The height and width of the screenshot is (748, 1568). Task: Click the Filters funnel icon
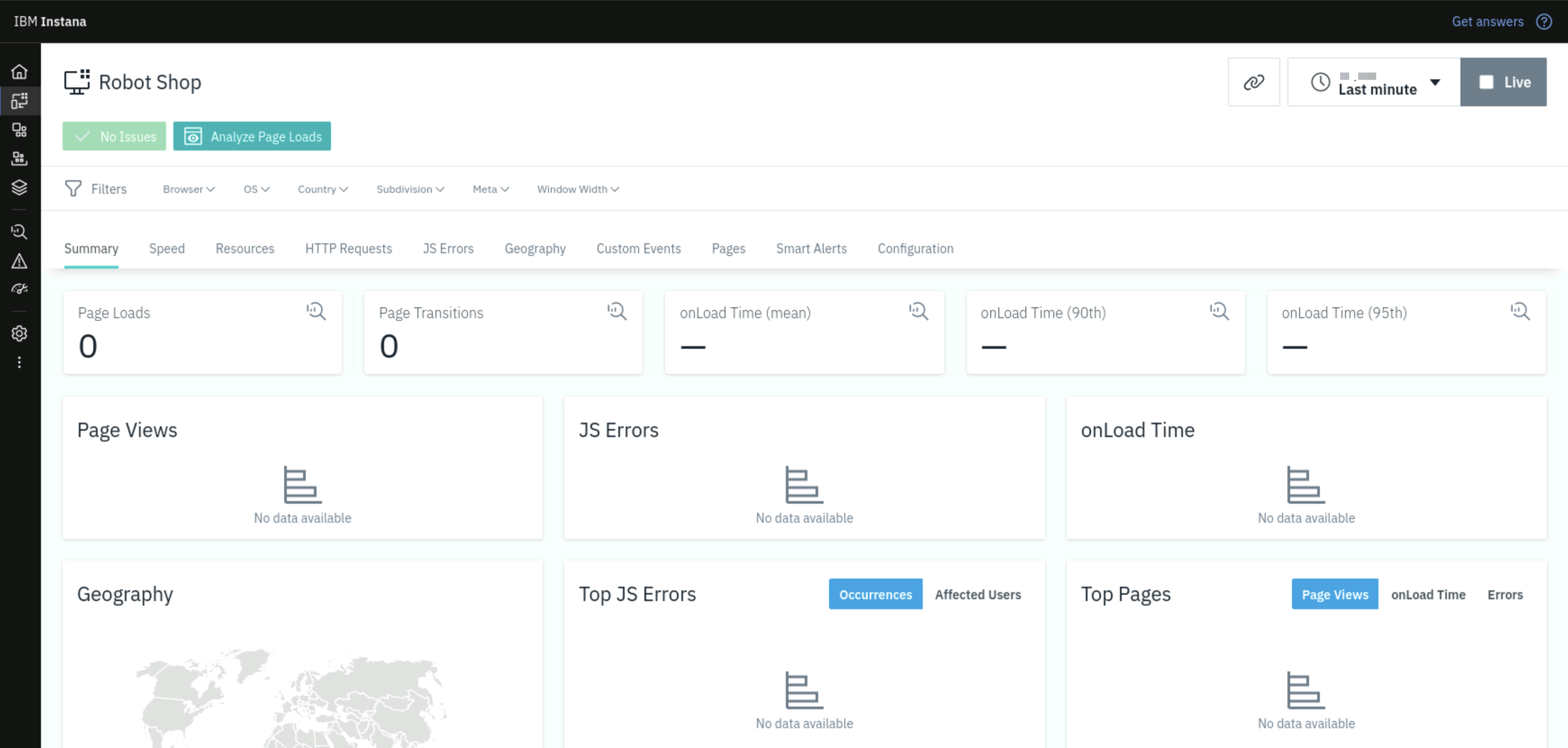click(73, 188)
